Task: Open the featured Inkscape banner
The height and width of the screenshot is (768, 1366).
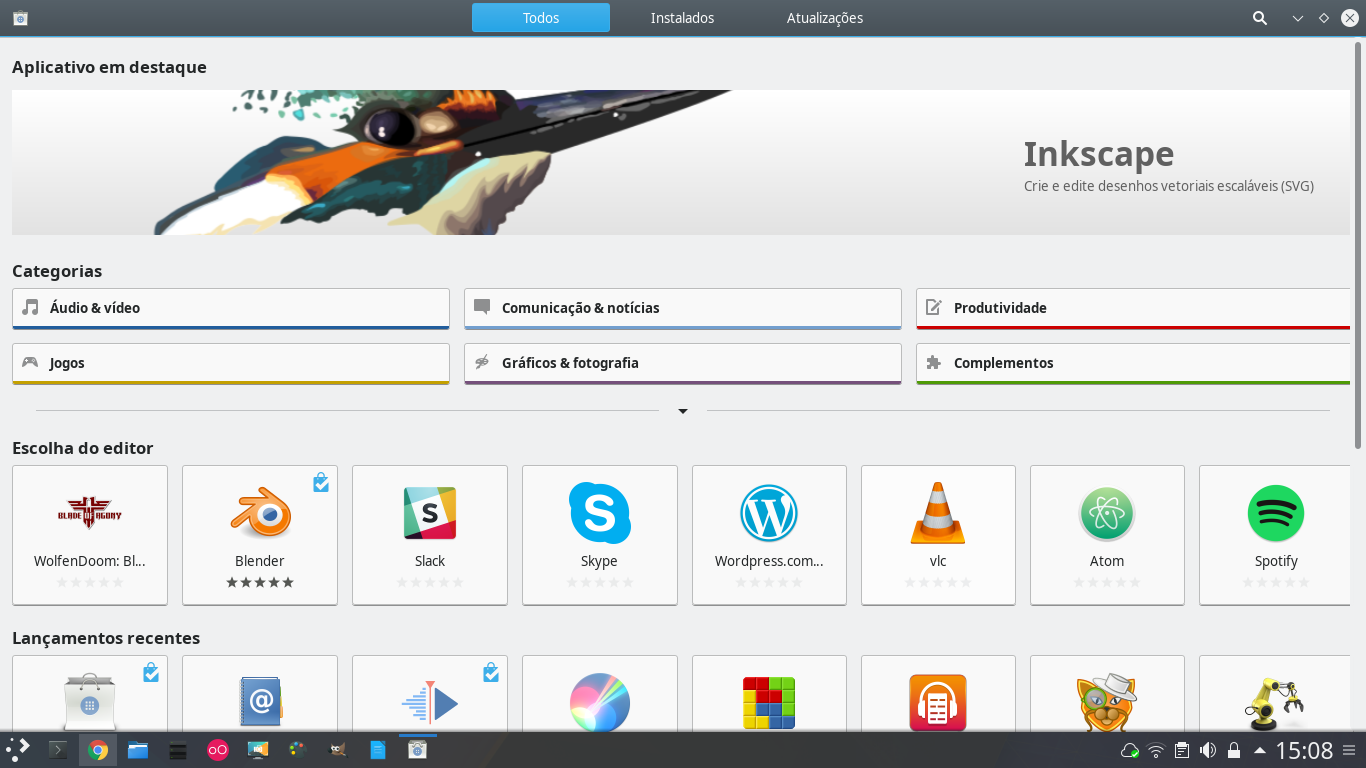Action: [681, 162]
